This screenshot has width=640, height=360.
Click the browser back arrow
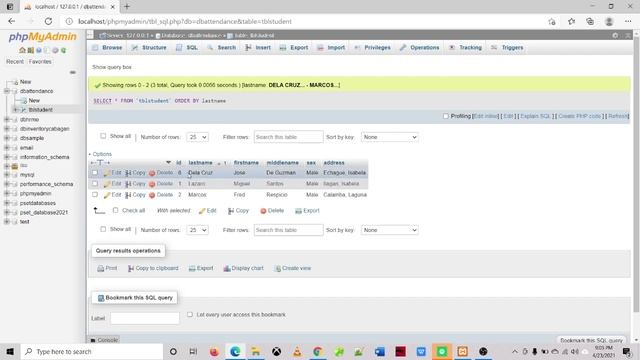click(11, 21)
